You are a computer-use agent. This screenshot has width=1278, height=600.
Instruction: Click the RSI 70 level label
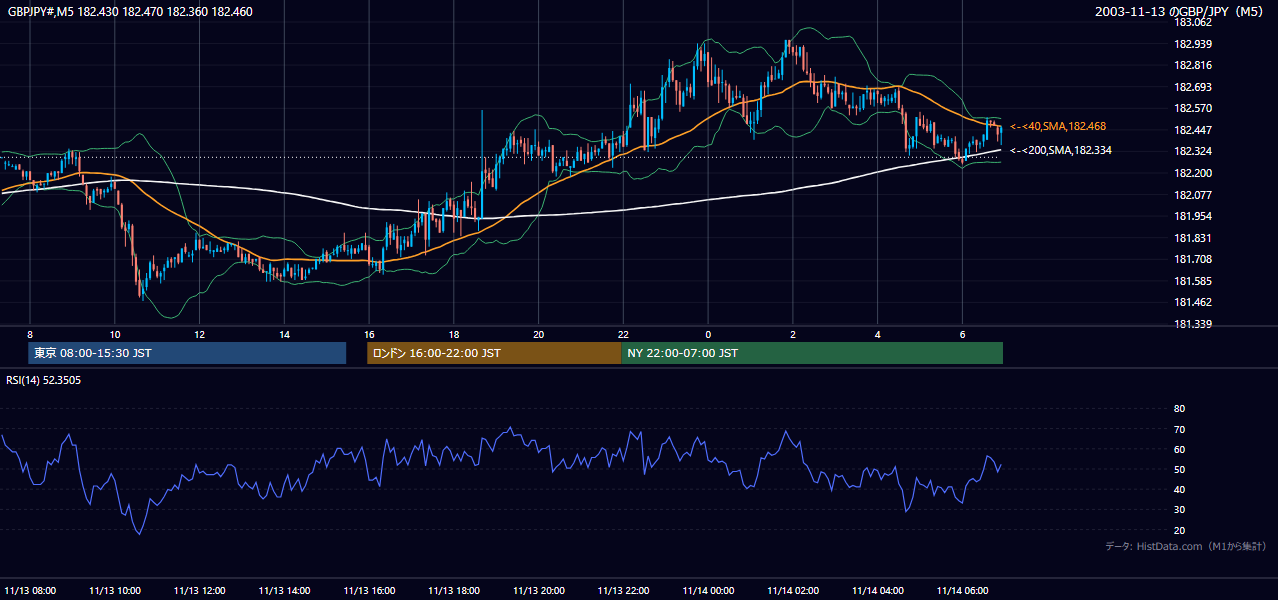tap(1179, 429)
